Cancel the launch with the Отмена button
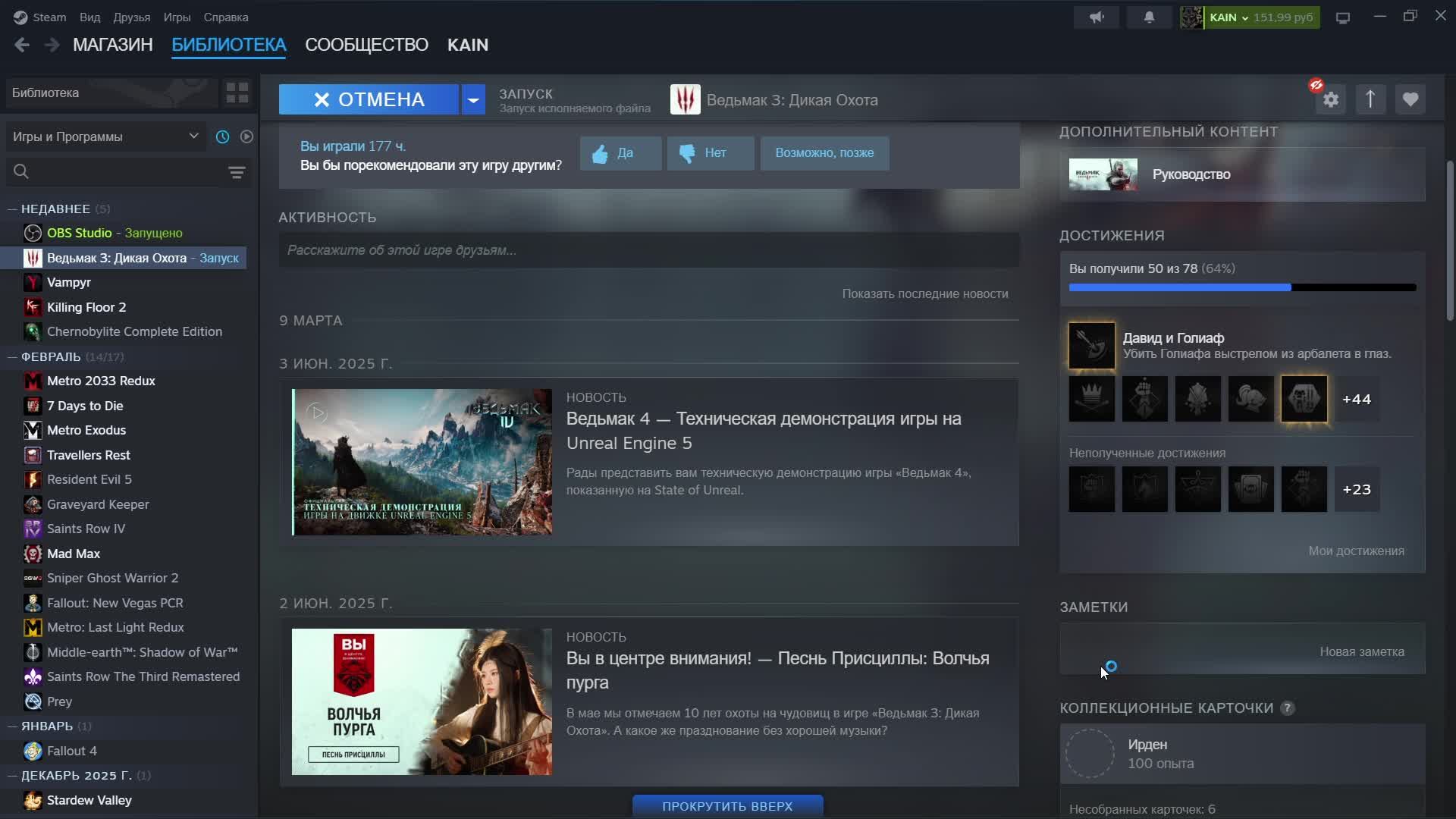Viewport: 1456px width, 819px height. (x=369, y=99)
